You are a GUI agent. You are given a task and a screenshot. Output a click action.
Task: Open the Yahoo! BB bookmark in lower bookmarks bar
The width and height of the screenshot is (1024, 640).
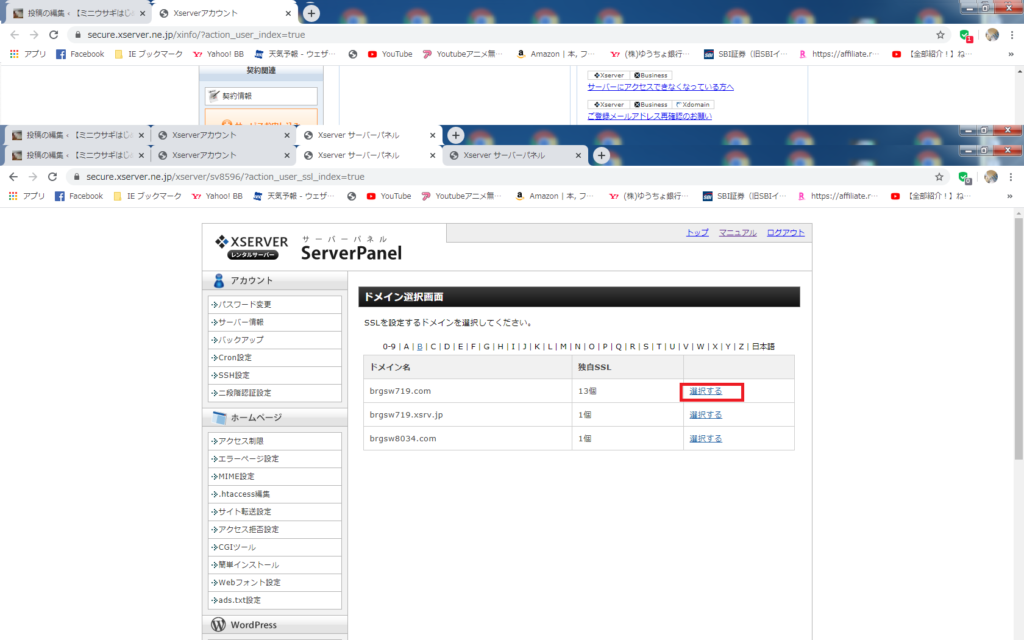(x=217, y=196)
